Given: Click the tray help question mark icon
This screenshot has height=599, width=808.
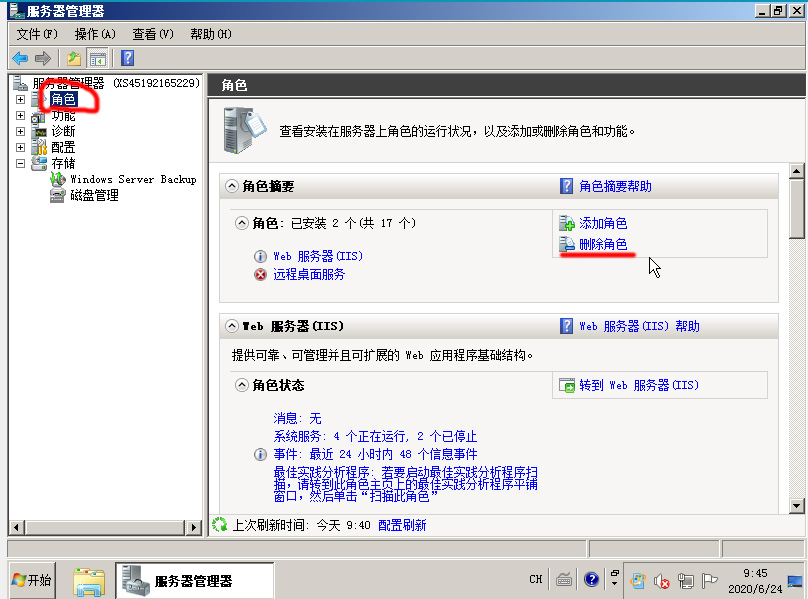Looking at the screenshot, I should [x=591, y=580].
